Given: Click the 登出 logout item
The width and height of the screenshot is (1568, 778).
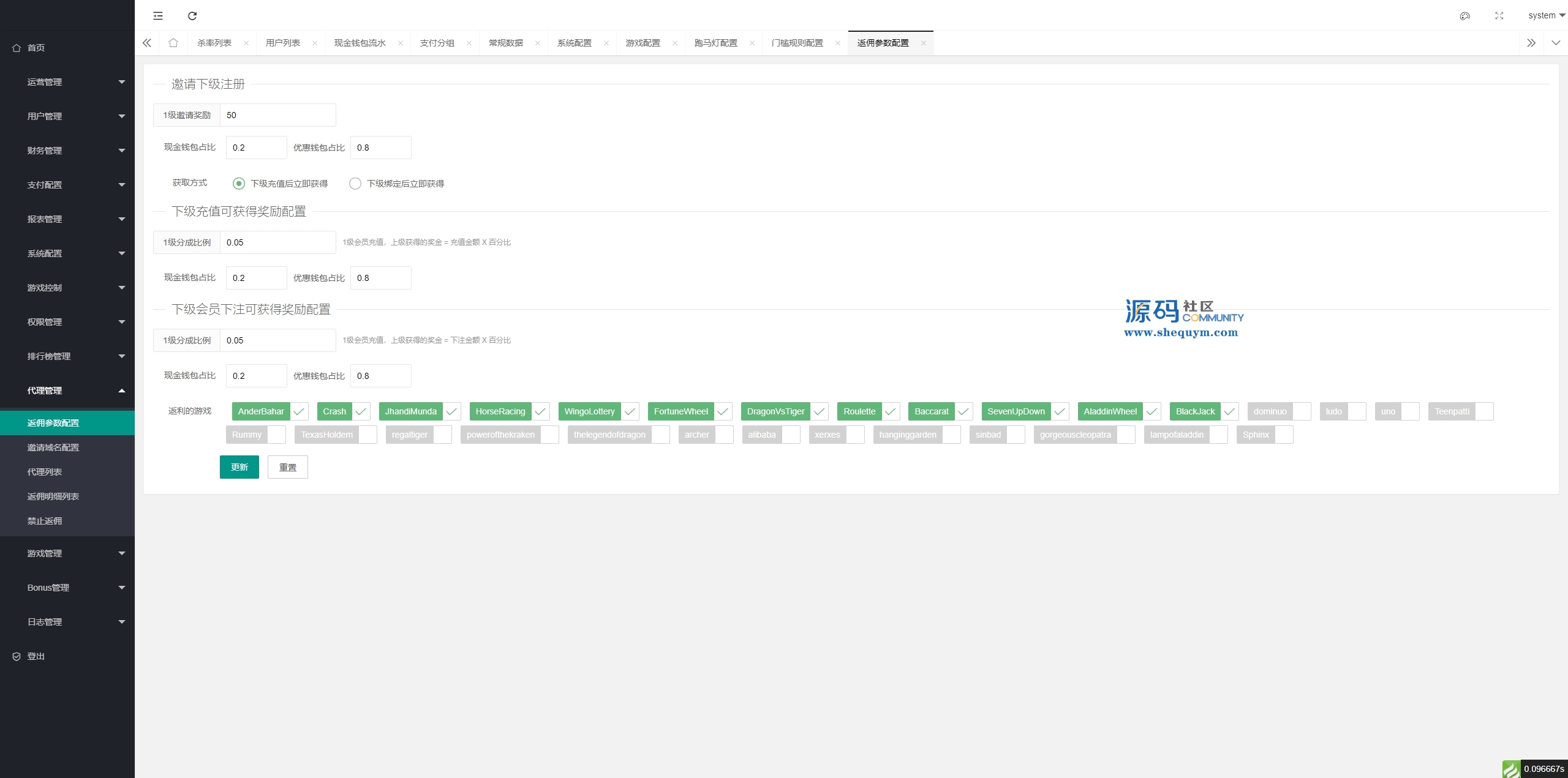Looking at the screenshot, I should [36, 656].
